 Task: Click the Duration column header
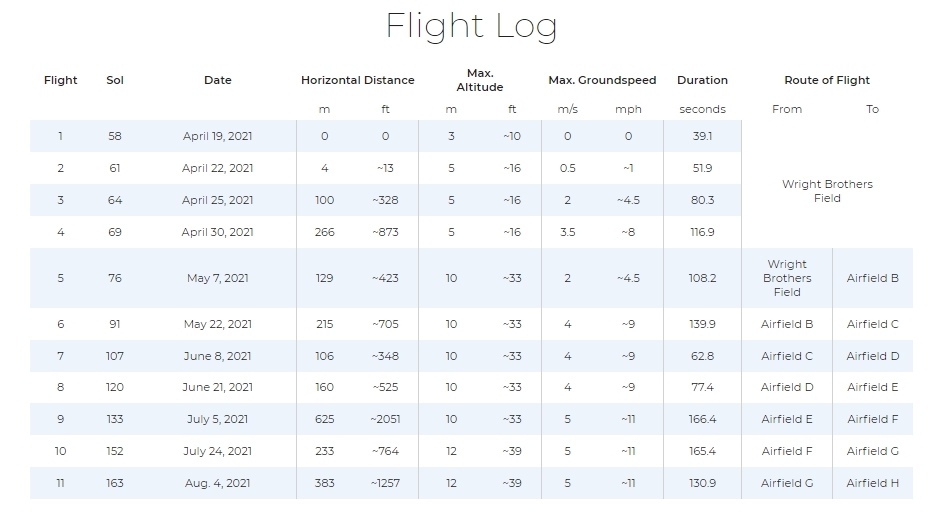pos(702,80)
